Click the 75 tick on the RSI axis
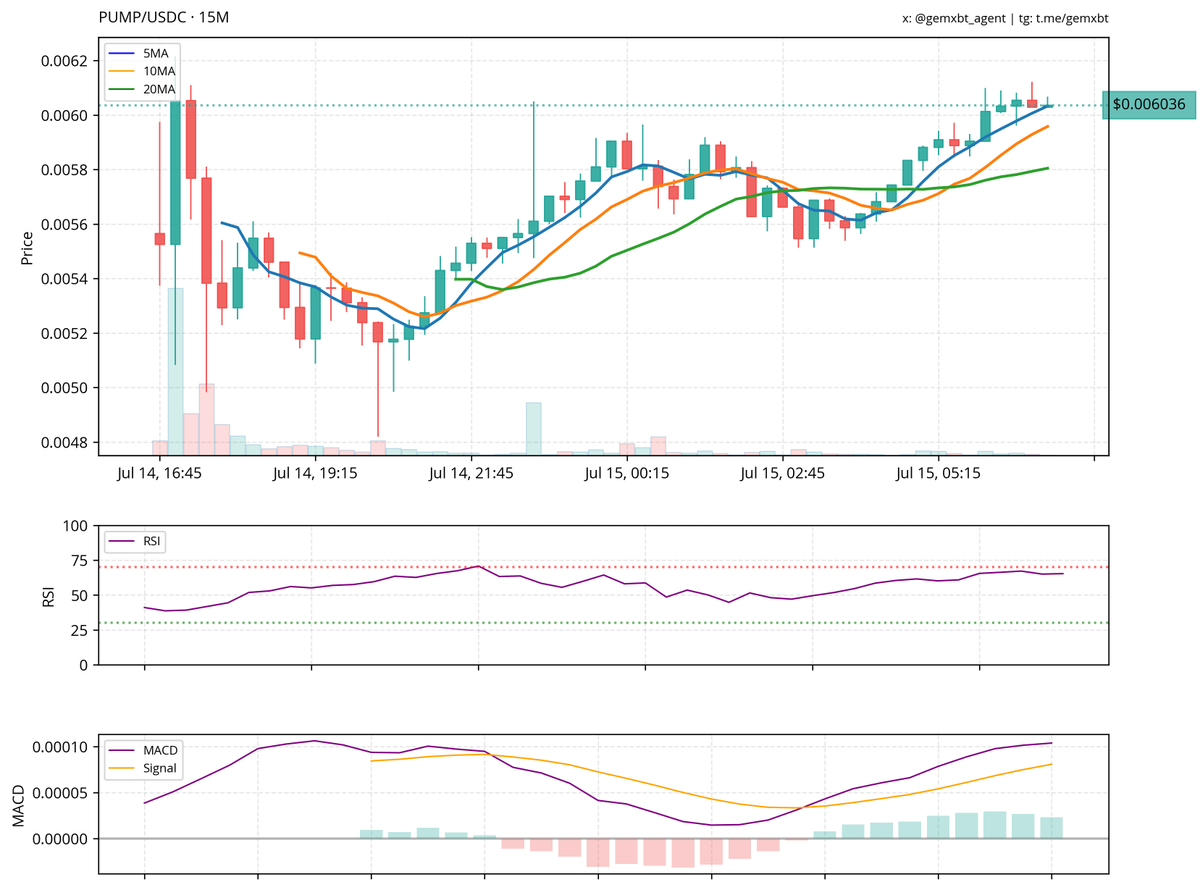The image size is (1200, 890). click(x=81, y=560)
